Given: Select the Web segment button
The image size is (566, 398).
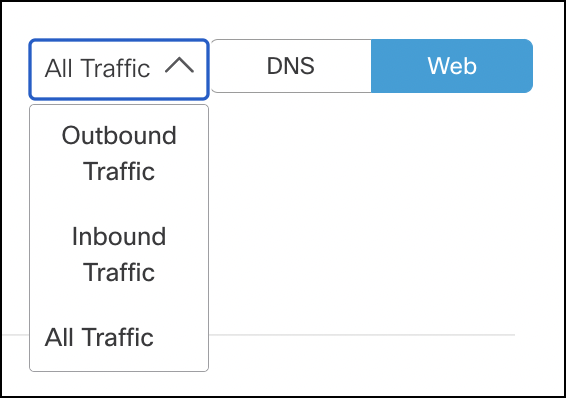Looking at the screenshot, I should [x=452, y=66].
